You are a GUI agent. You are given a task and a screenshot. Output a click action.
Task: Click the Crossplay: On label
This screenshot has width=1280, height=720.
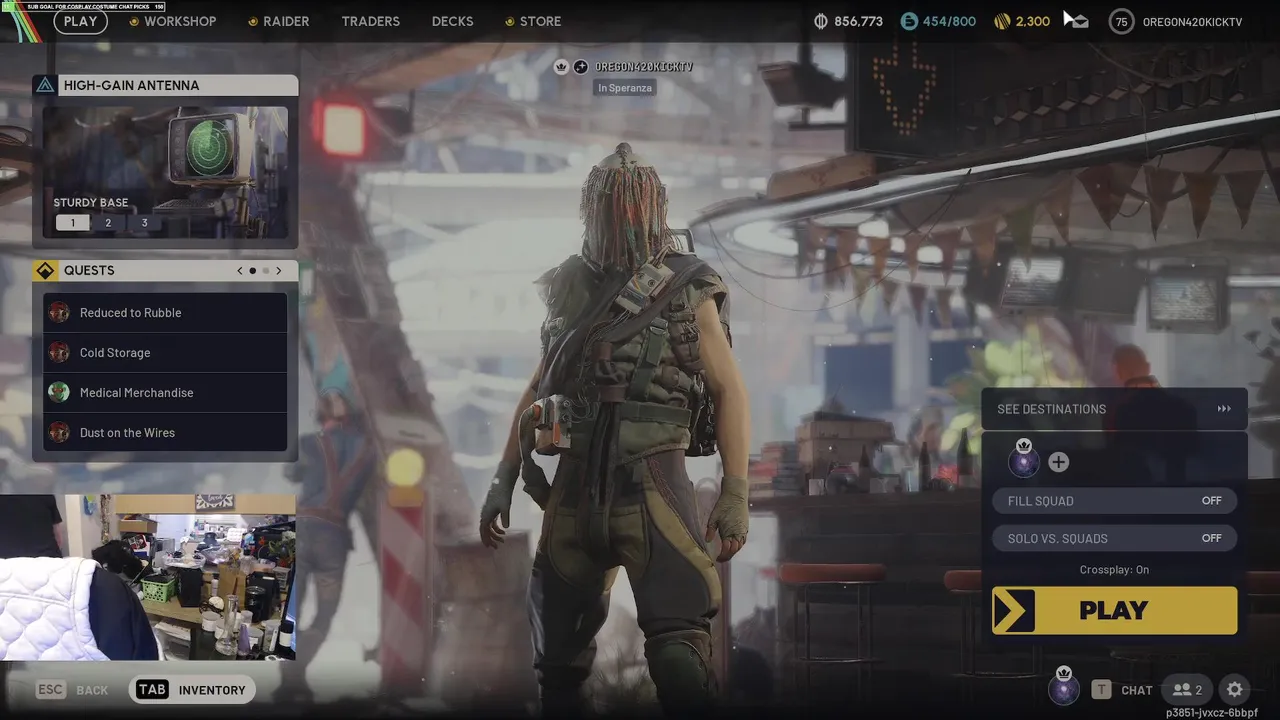coord(1114,570)
